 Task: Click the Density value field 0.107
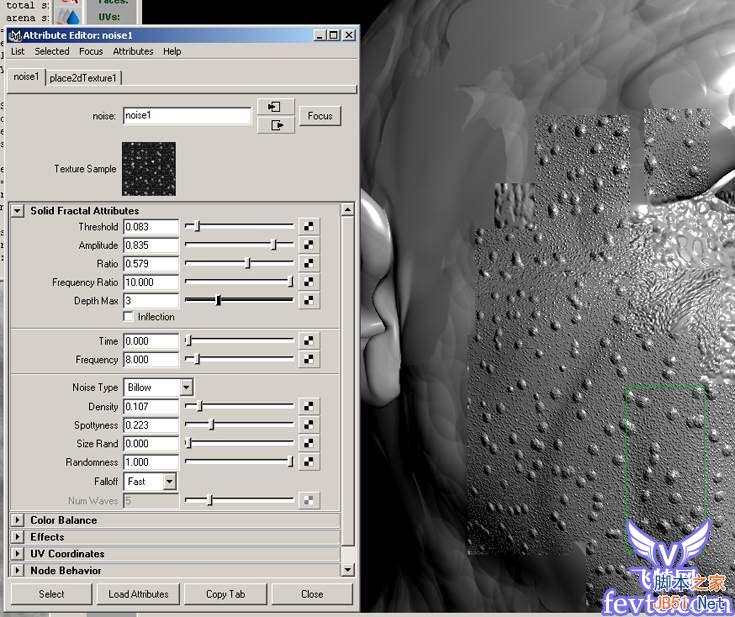coord(151,406)
